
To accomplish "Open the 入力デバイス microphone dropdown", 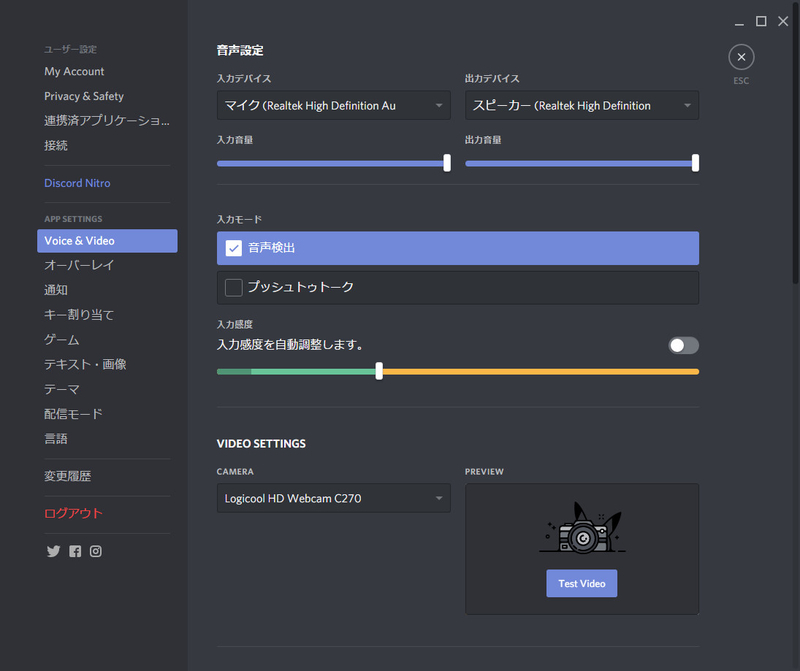I will click(334, 105).
